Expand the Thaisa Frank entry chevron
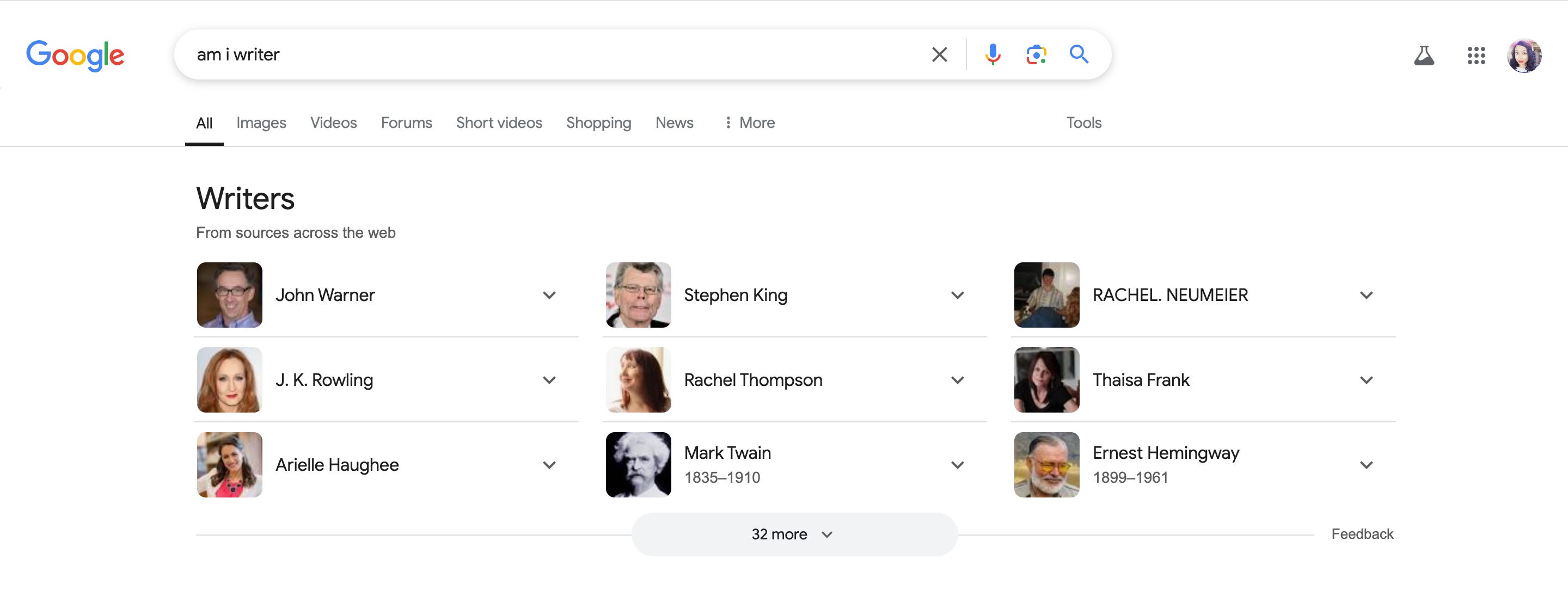1568x590 pixels. tap(1366, 381)
